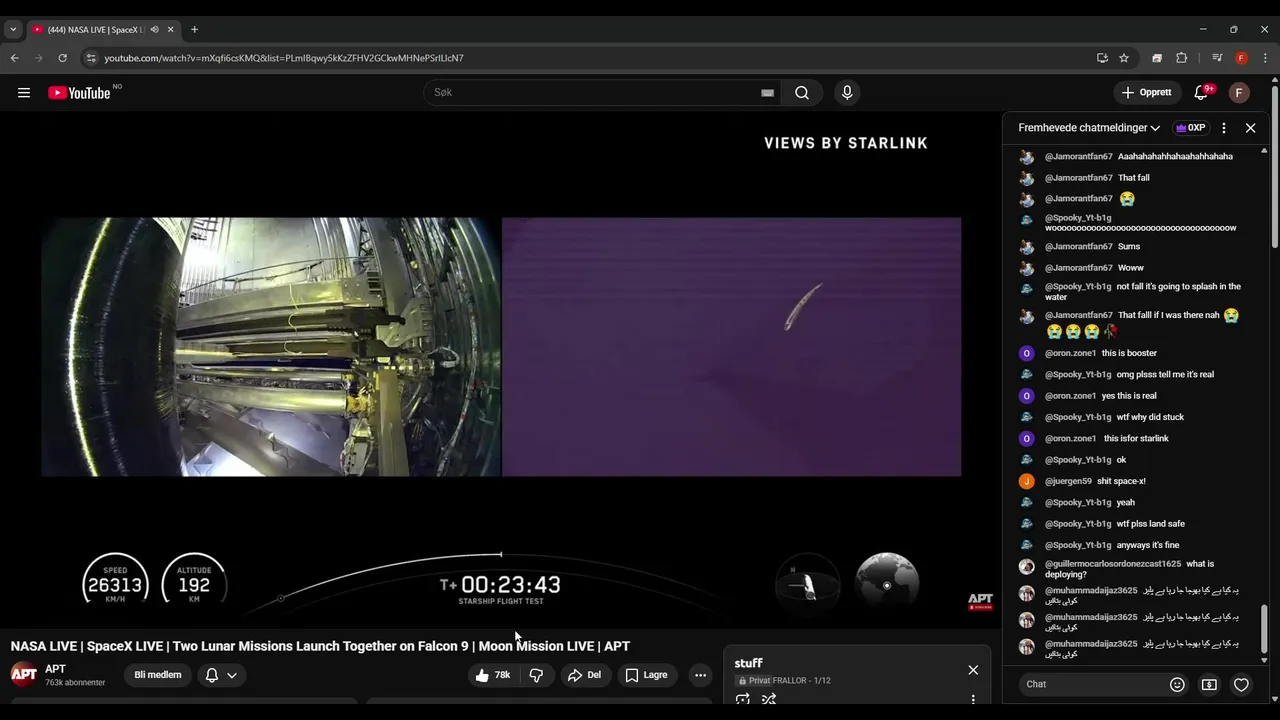Open the Chrome extensions puzzle icon
Image resolution: width=1280 pixels, height=720 pixels.
(1181, 58)
